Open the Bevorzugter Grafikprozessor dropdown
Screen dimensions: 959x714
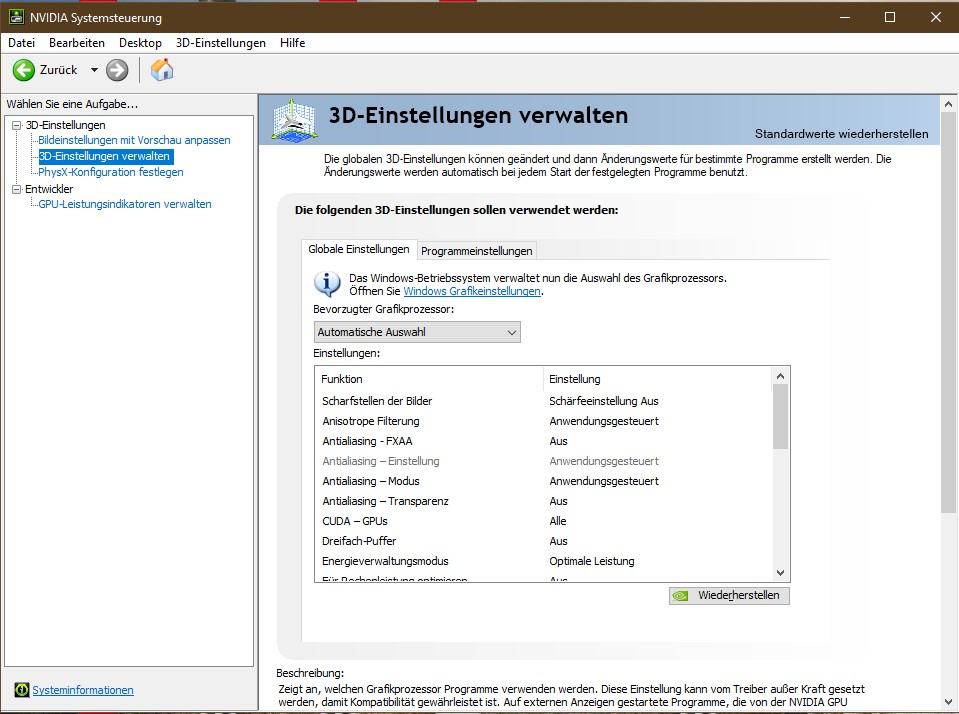(x=417, y=332)
